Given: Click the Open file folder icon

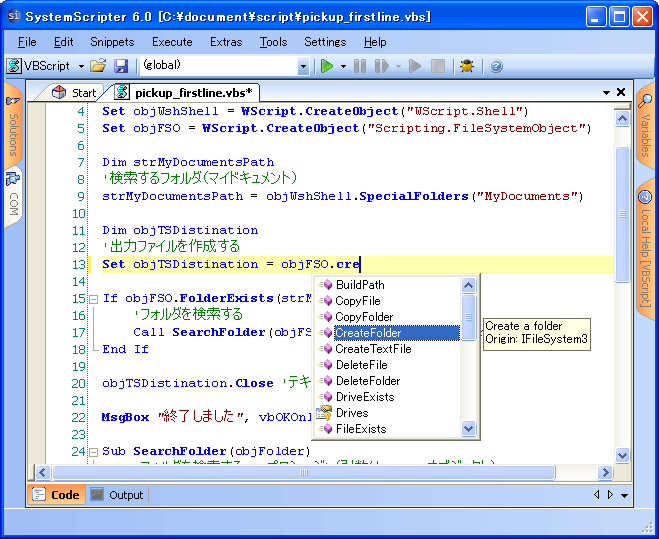Looking at the screenshot, I should pyautogui.click(x=98, y=66).
